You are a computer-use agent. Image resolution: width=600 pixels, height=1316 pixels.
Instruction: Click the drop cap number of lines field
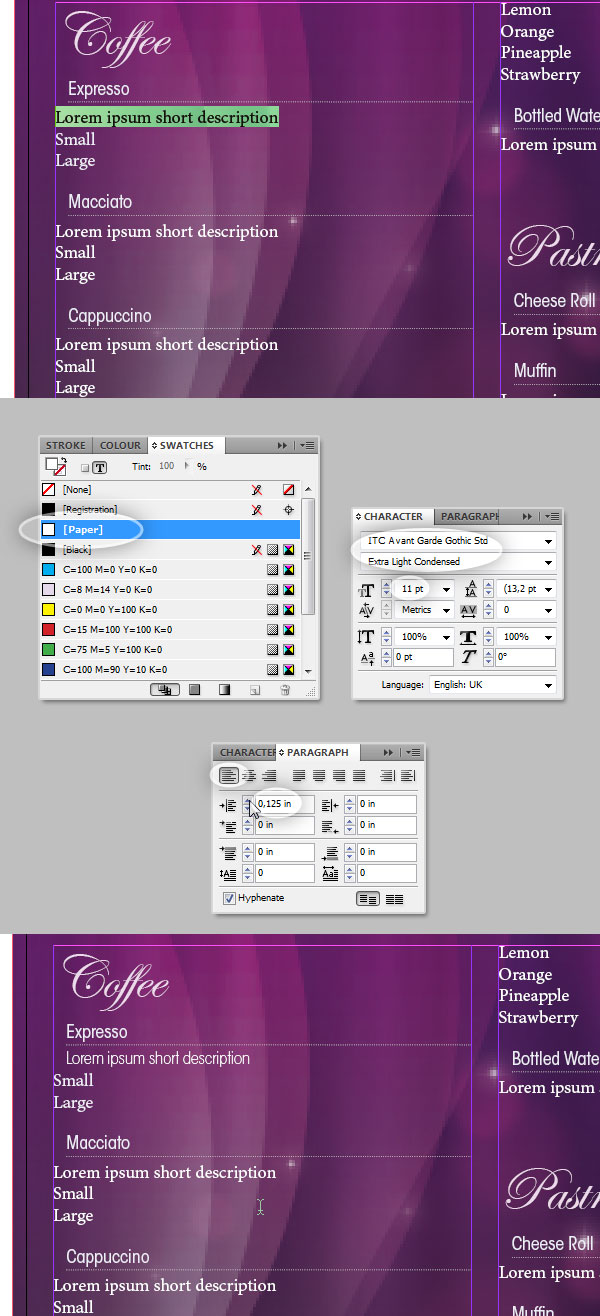pos(284,874)
